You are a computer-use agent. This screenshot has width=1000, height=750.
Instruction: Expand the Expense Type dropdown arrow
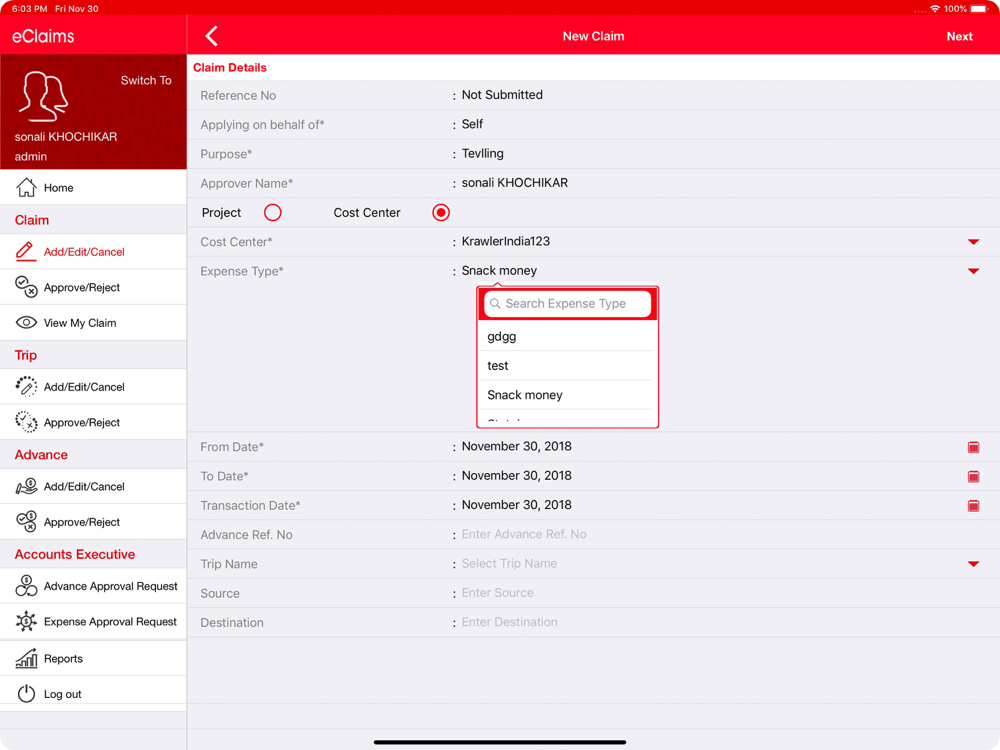pyautogui.click(x=973, y=271)
